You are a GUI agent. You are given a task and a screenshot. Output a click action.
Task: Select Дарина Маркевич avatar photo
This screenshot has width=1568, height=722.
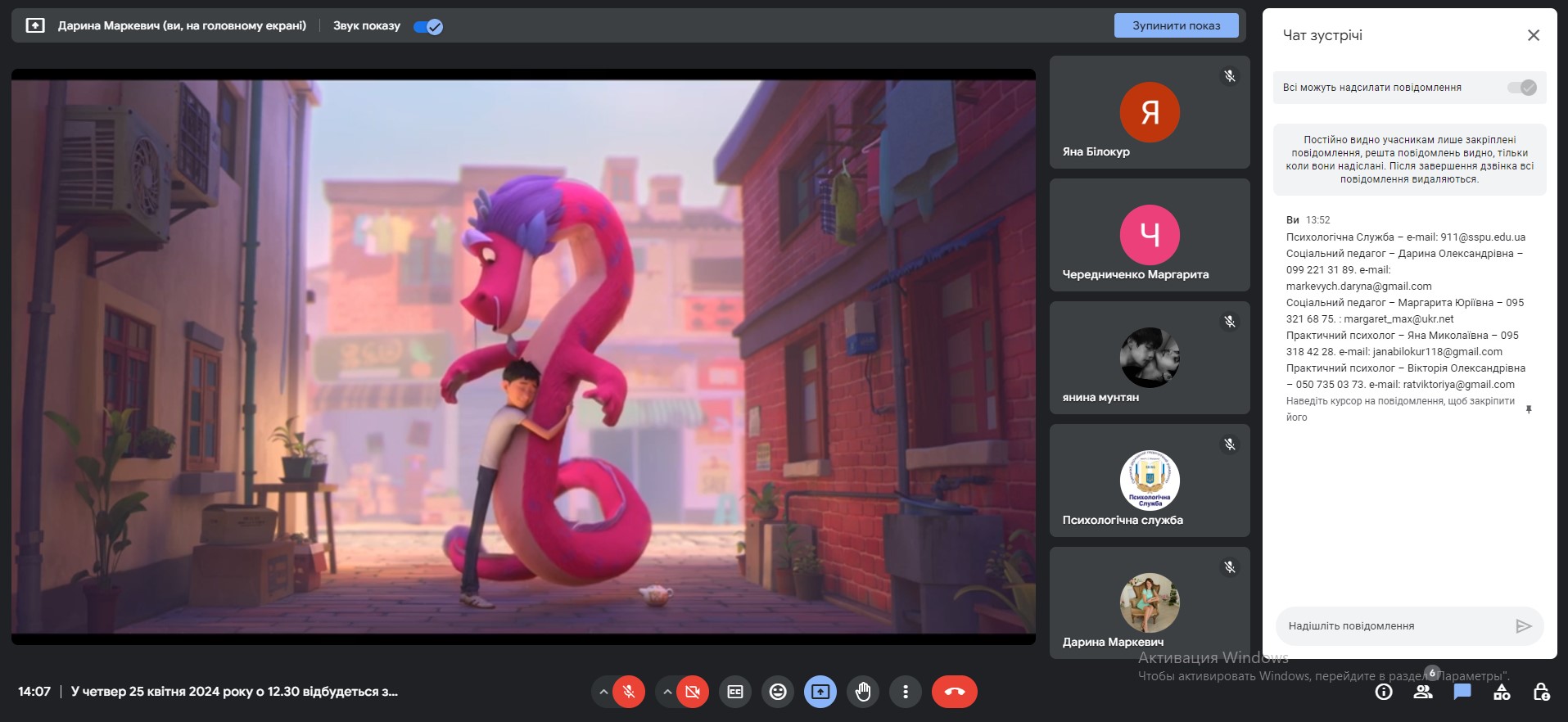1150,603
